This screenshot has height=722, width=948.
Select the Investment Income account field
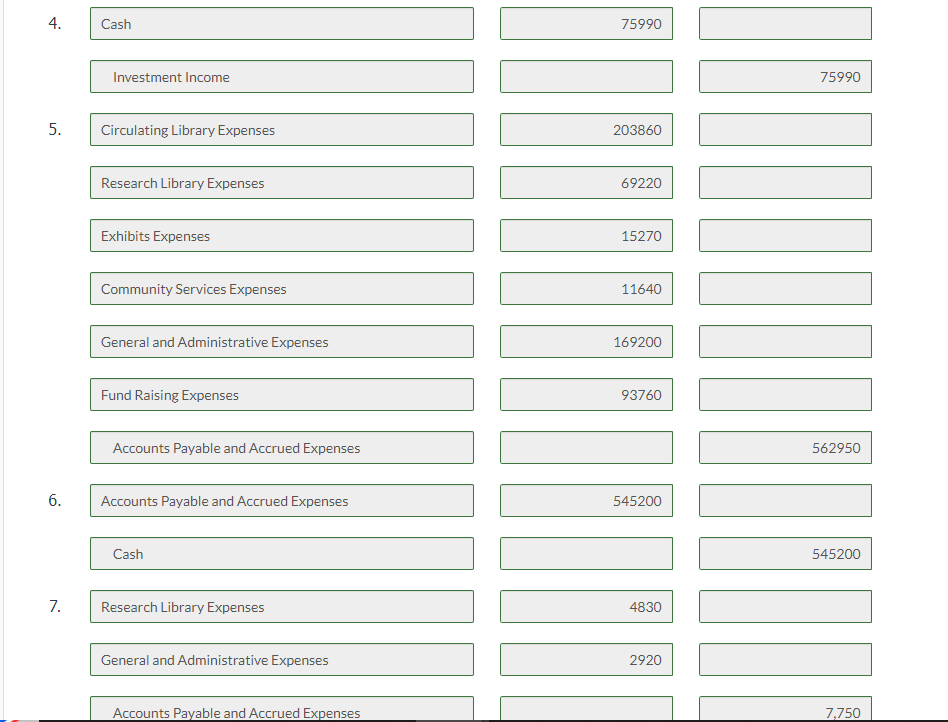click(282, 76)
